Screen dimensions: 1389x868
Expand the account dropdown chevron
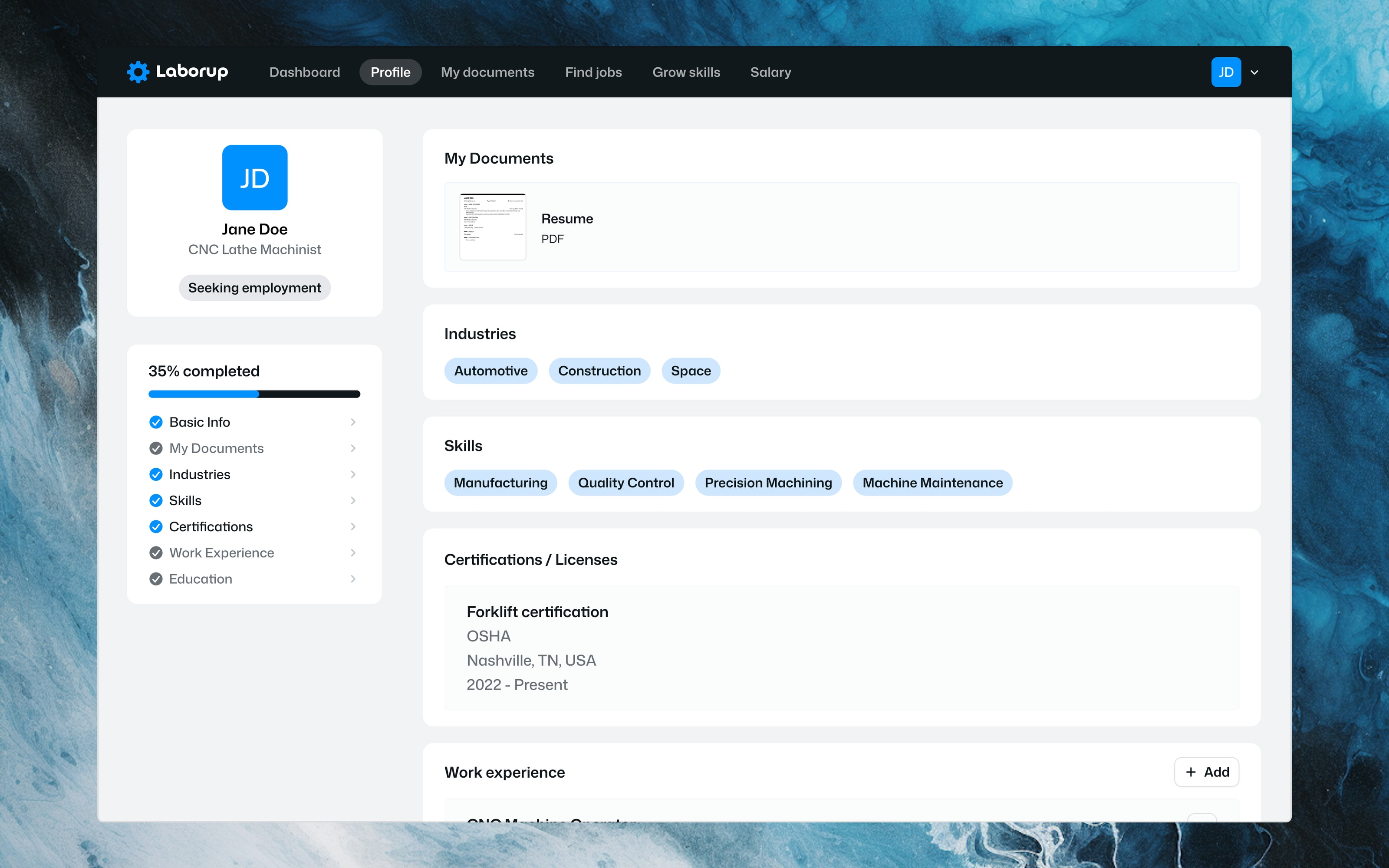[1254, 72]
